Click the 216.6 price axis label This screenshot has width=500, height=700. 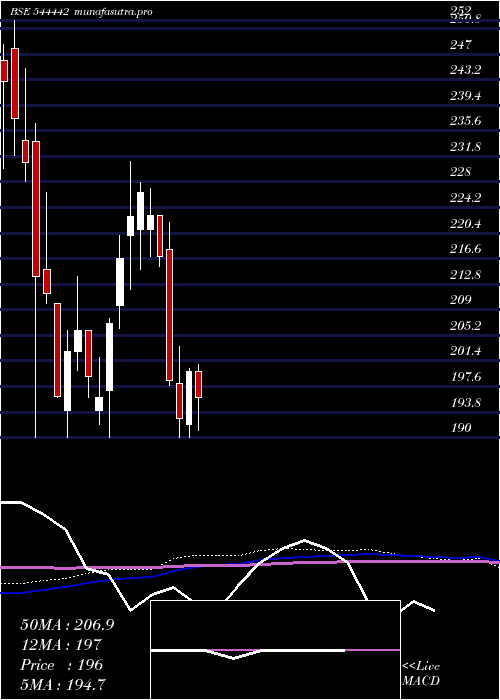pos(465,249)
